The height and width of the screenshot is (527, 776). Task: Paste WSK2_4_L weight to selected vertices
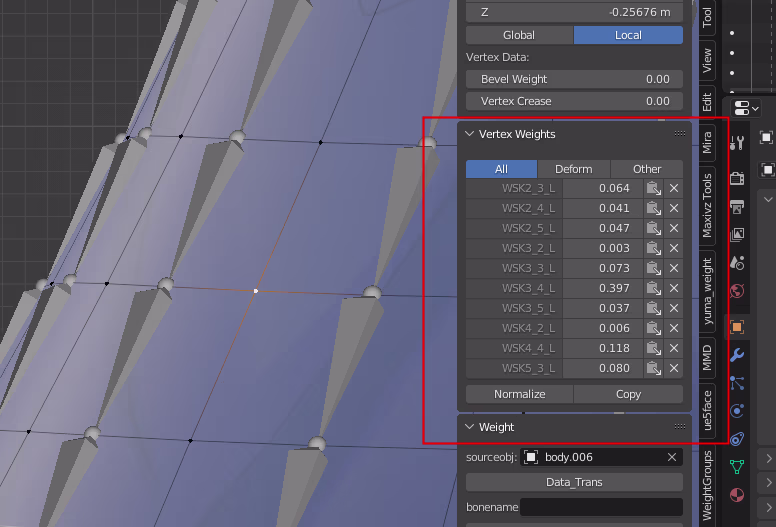[653, 208]
